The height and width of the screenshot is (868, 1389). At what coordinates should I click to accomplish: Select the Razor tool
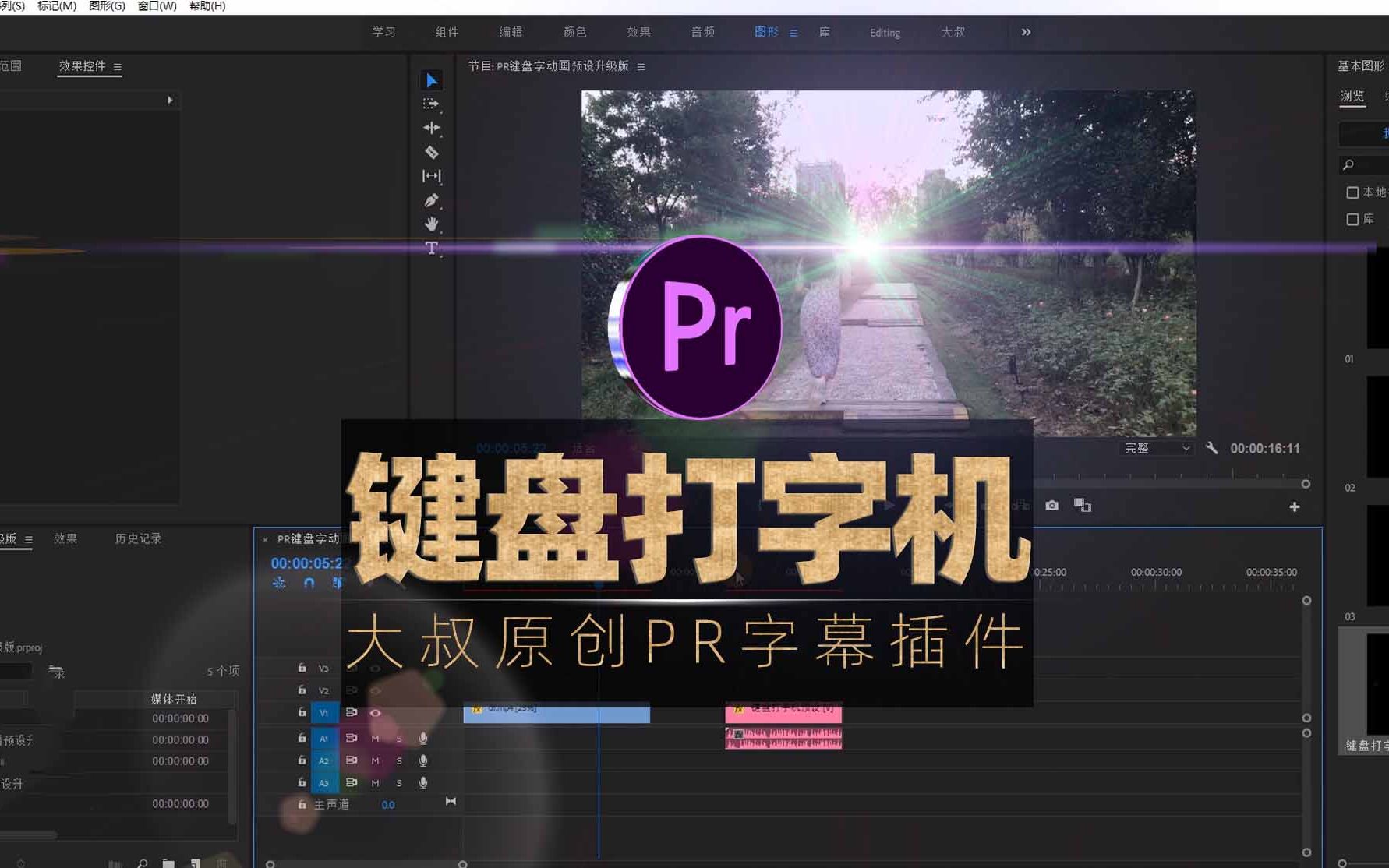[431, 152]
